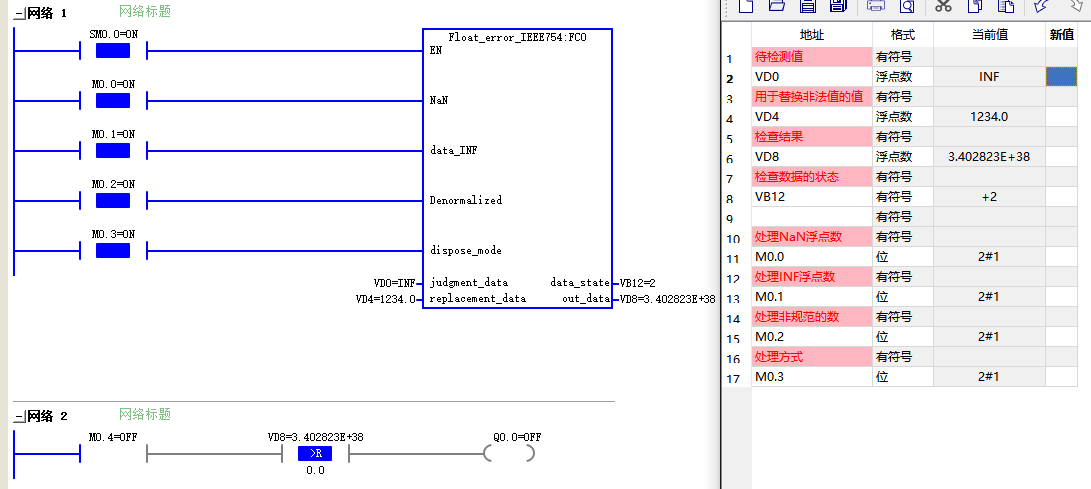Select the M0.1 address cell in table
Image resolution: width=1091 pixels, height=489 pixels.
812,297
